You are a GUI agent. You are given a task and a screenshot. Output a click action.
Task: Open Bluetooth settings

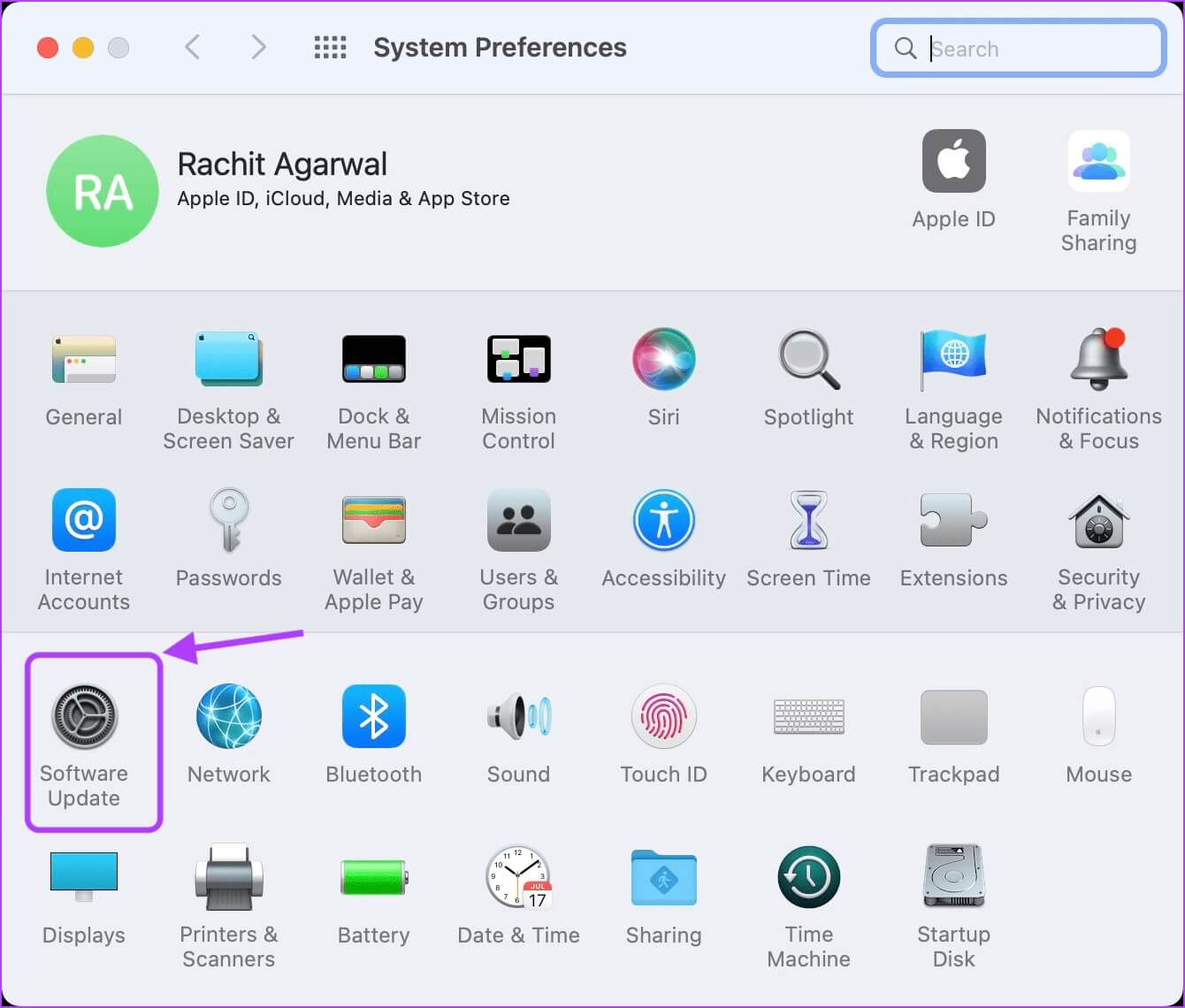click(373, 717)
